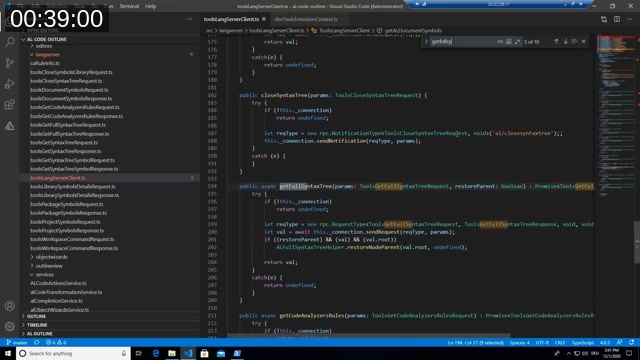The width and height of the screenshot is (640, 360).
Task: Close the find widget
Action: (x=584, y=42)
